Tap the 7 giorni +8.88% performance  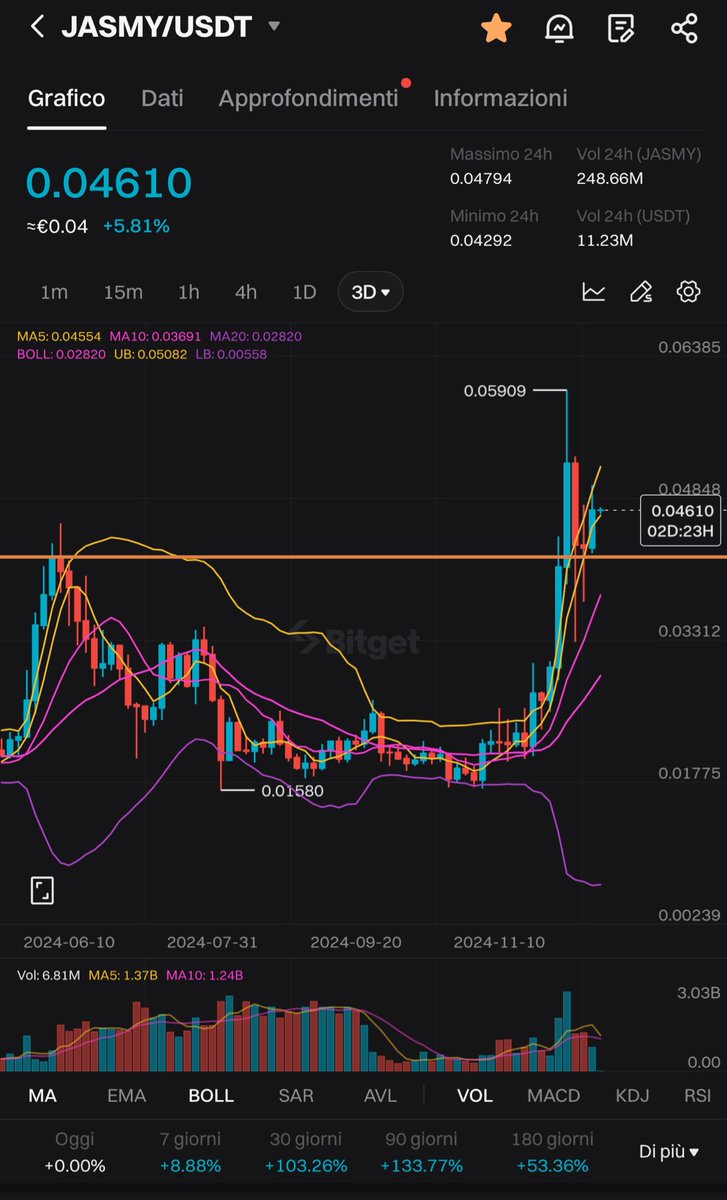point(190,1152)
